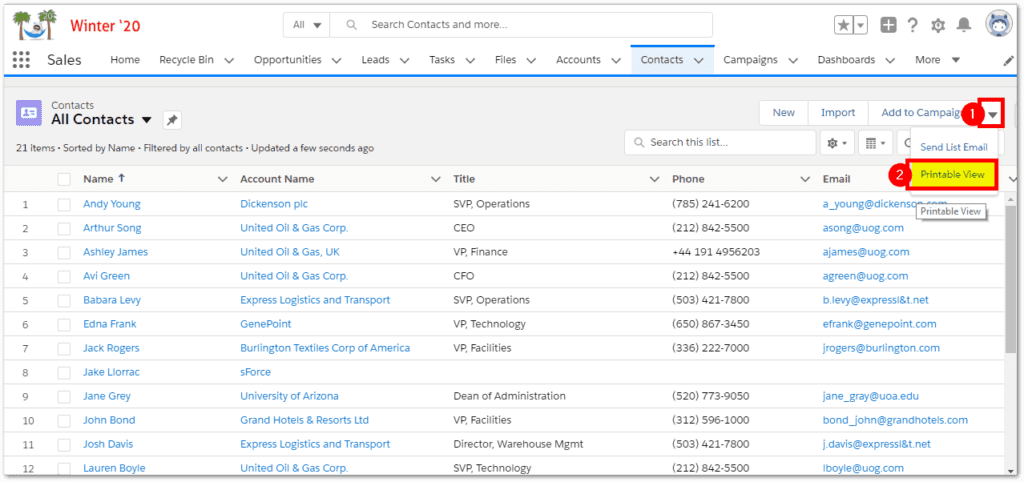Pin the All Contacts list view
Screen dimensions: 1024x482
(172, 120)
